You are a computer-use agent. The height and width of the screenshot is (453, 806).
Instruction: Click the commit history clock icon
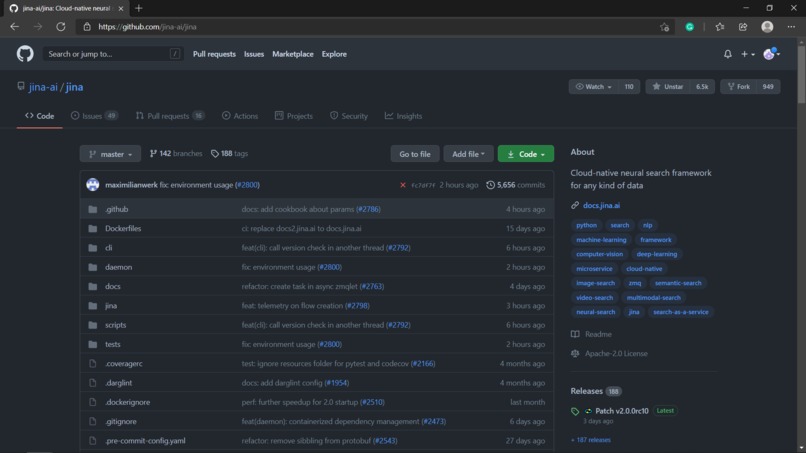click(490, 185)
